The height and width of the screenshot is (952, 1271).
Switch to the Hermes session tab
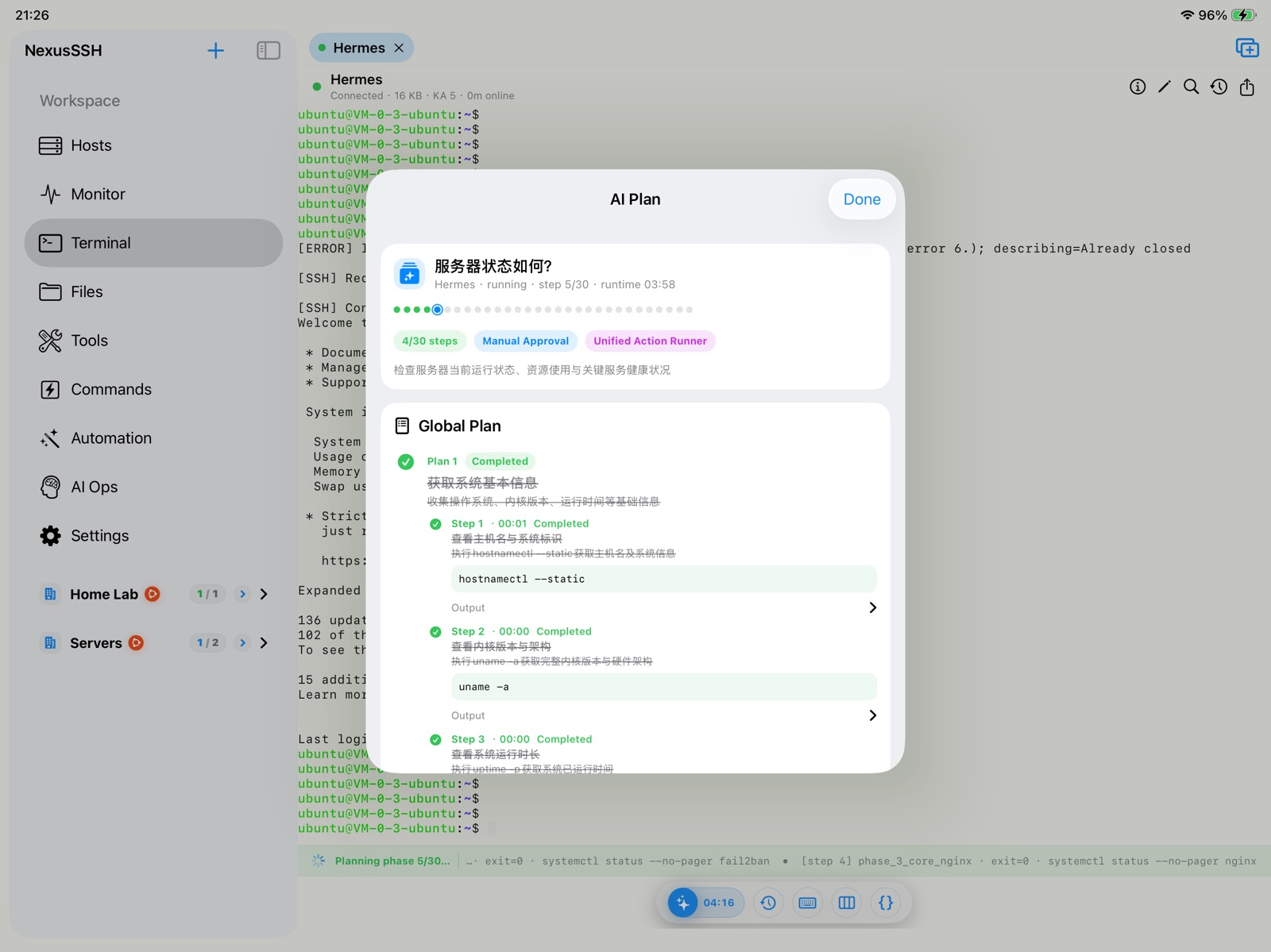tap(360, 48)
